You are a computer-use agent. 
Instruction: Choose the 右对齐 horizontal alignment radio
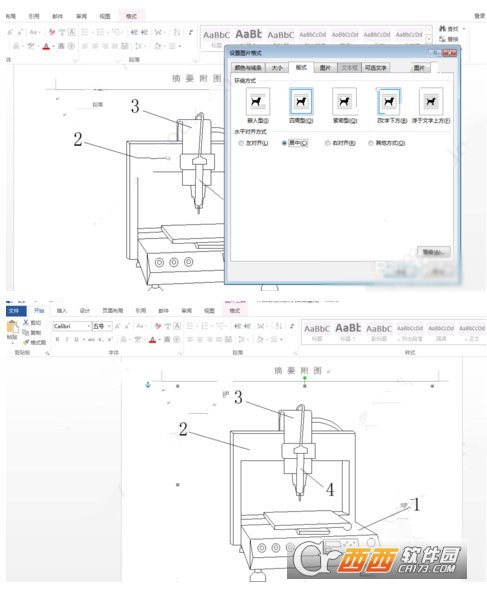[x=327, y=143]
